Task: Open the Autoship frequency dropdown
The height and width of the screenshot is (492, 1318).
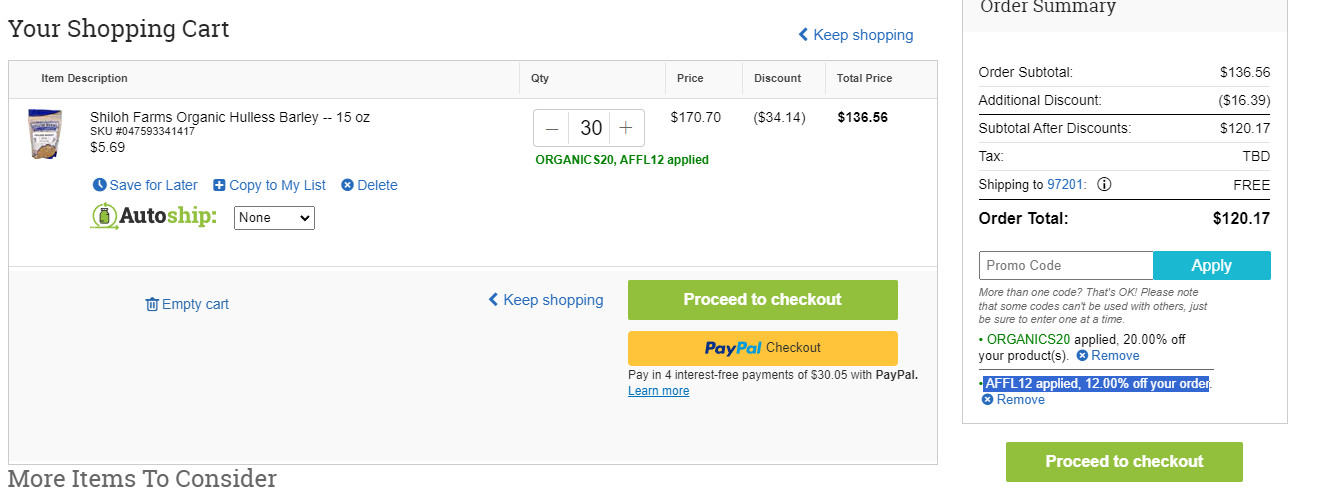Action: click(274, 218)
